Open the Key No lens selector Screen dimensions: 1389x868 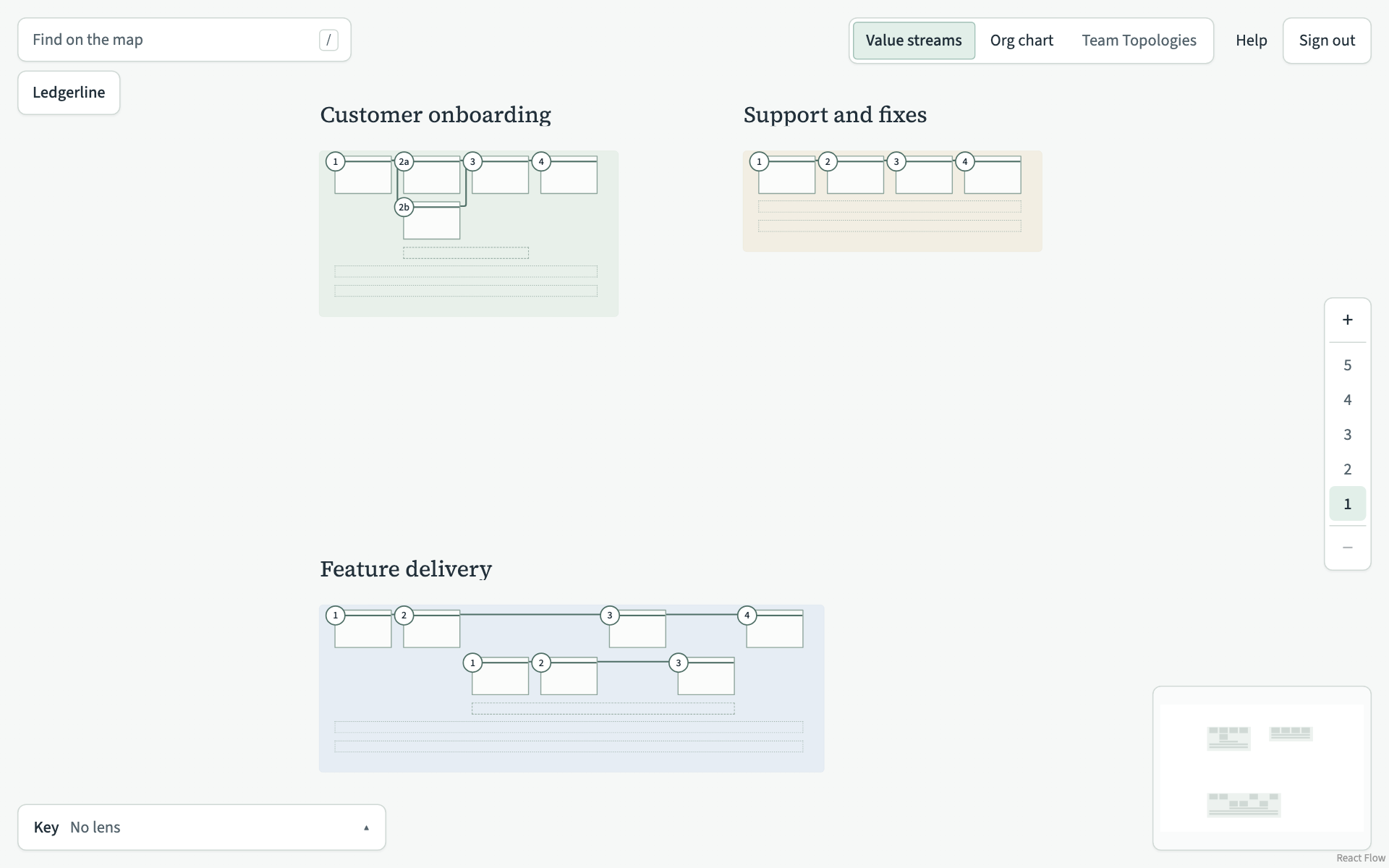pos(202,827)
